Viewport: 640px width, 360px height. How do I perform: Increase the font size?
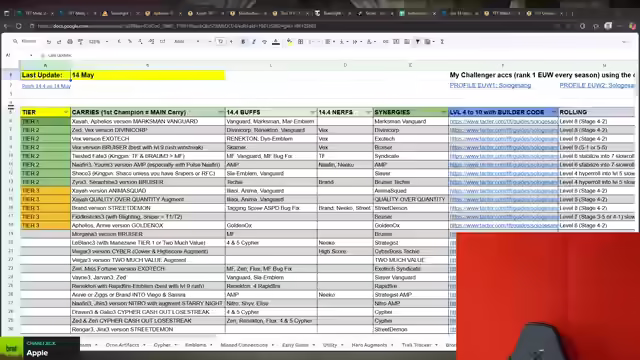pyautogui.click(x=231, y=42)
